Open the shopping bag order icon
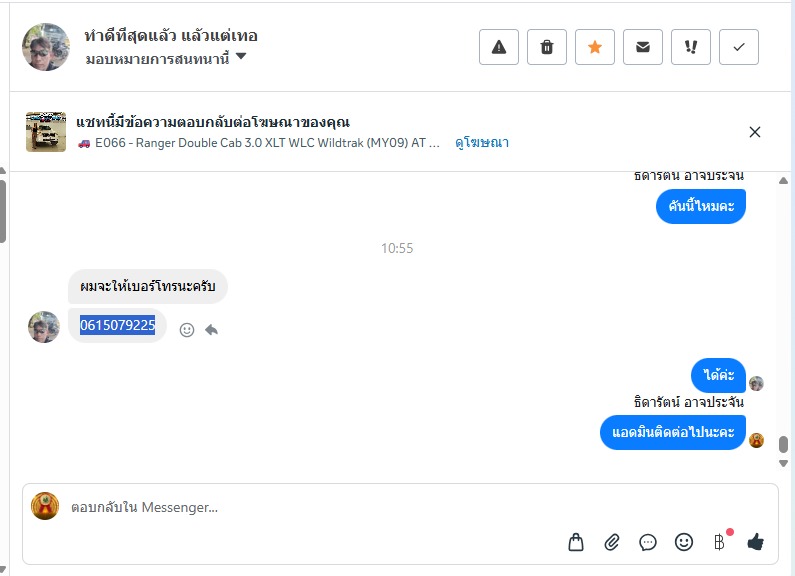The height and width of the screenshot is (576, 795). point(576,542)
